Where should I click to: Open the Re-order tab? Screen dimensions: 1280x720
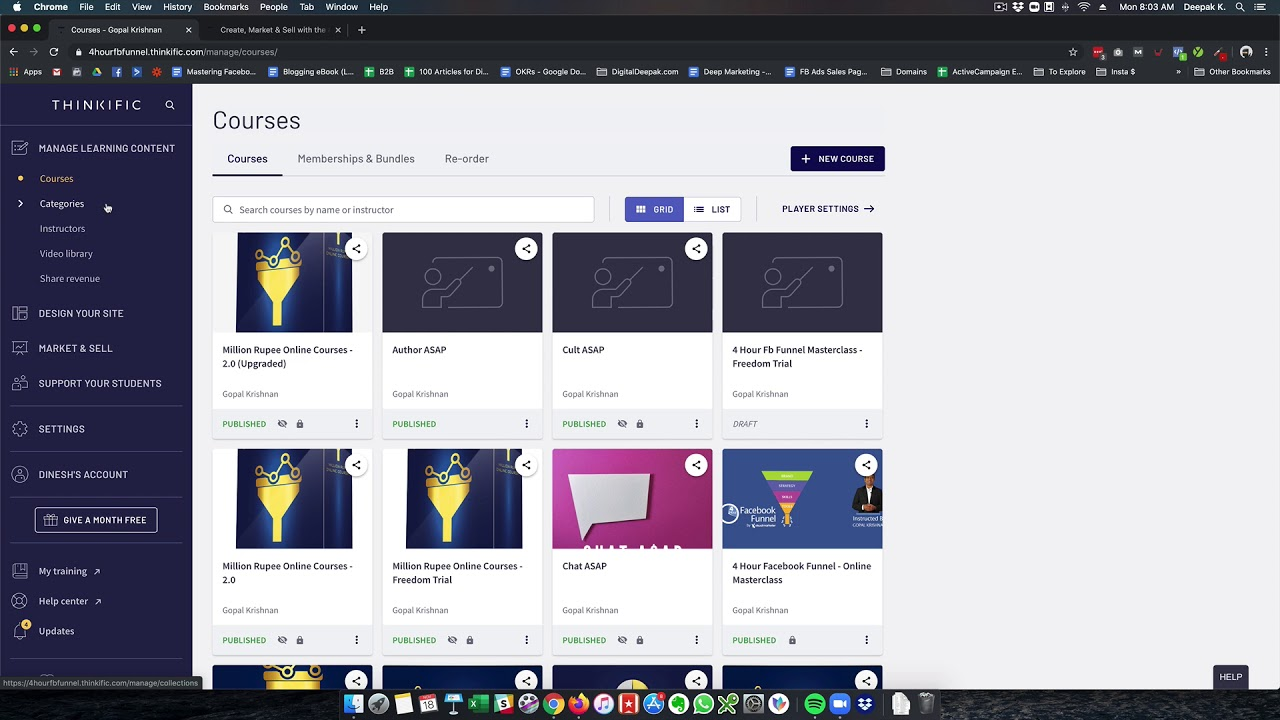[466, 159]
